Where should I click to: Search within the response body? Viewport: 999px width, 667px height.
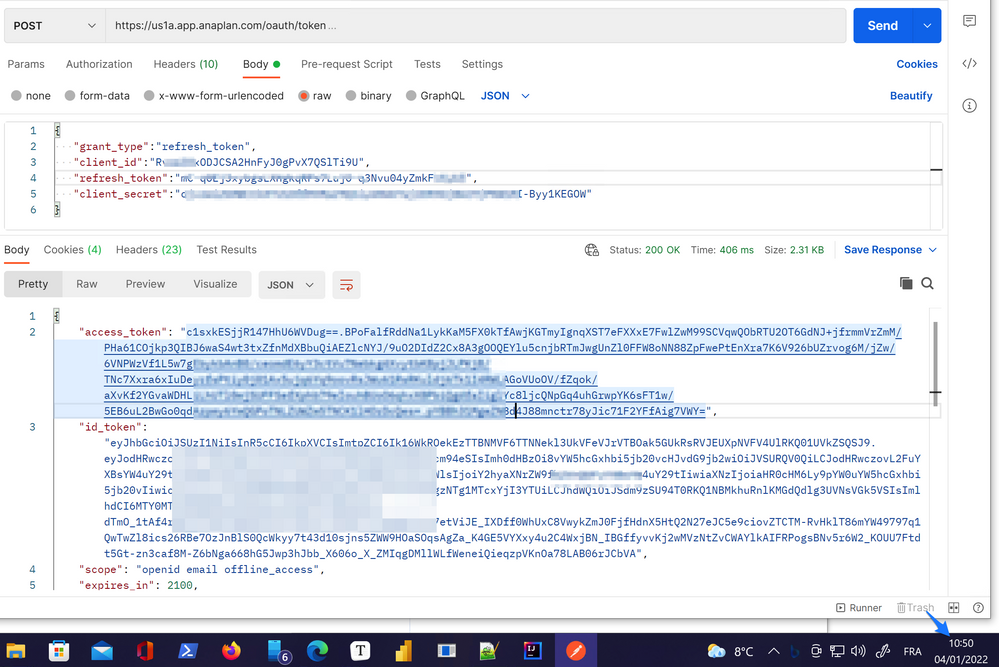[x=928, y=283]
